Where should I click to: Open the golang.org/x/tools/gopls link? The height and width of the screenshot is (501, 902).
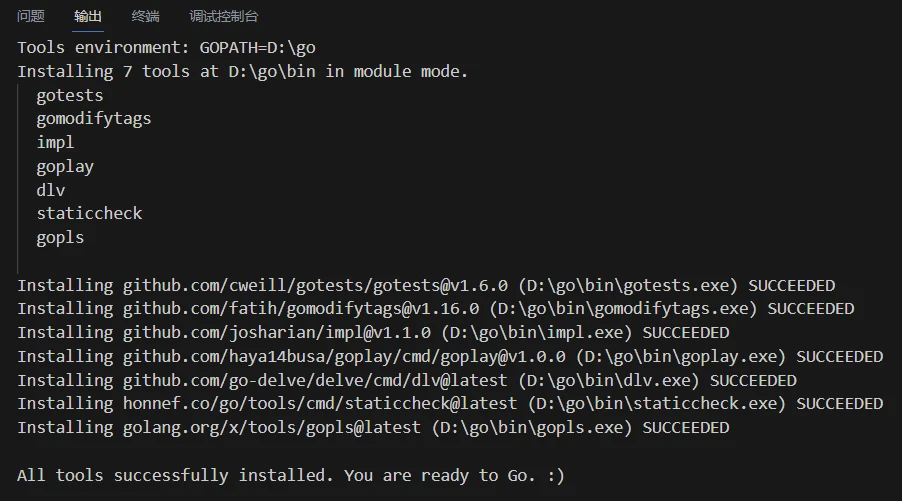pos(272,428)
